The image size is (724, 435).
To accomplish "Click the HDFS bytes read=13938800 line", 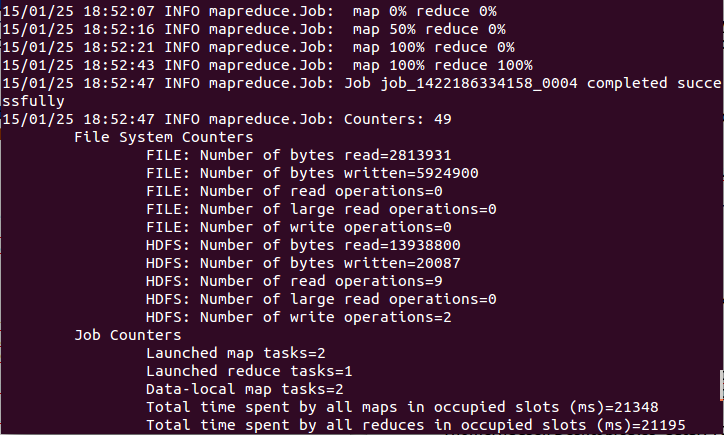I will coord(303,245).
